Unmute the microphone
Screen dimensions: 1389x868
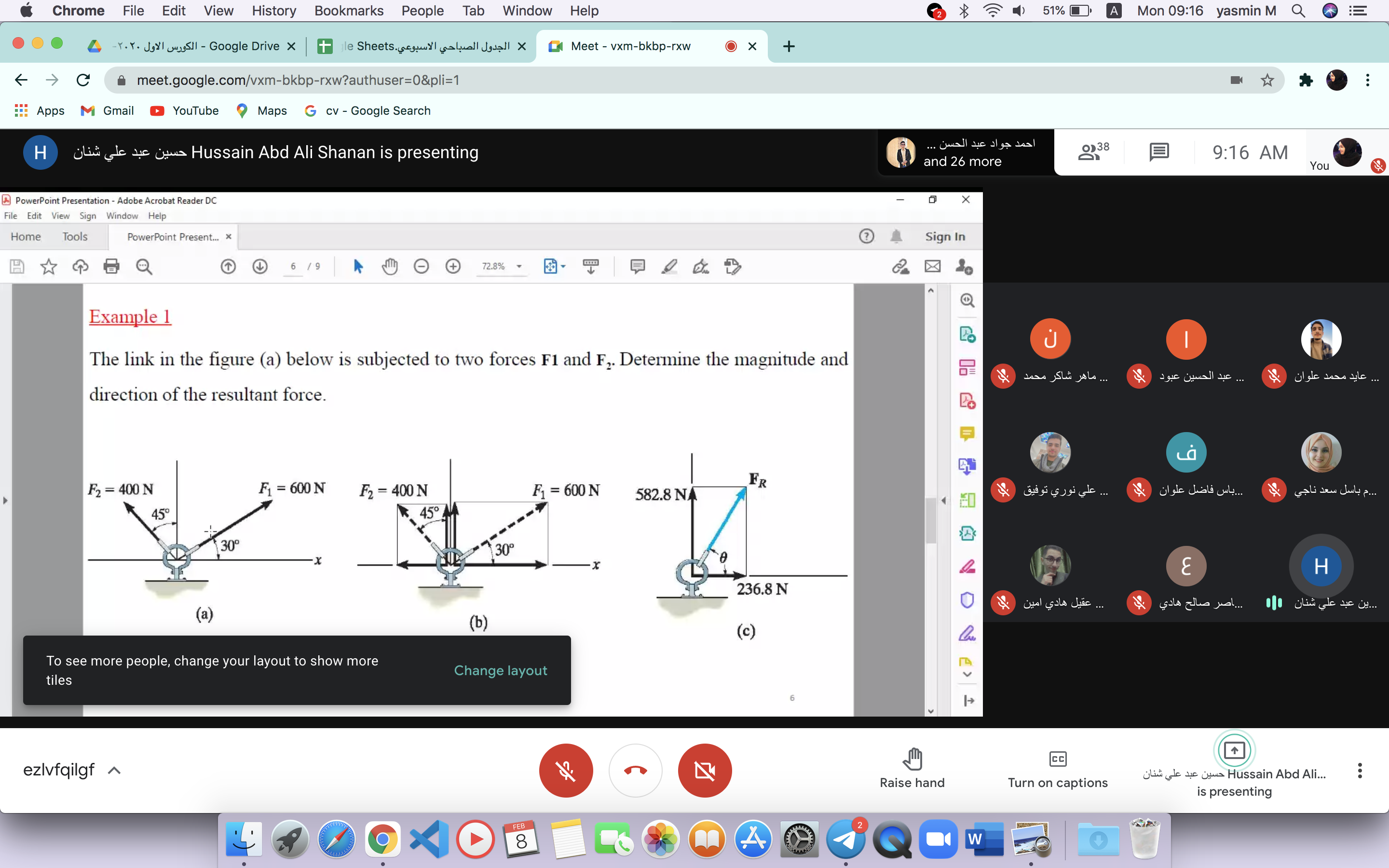point(565,771)
